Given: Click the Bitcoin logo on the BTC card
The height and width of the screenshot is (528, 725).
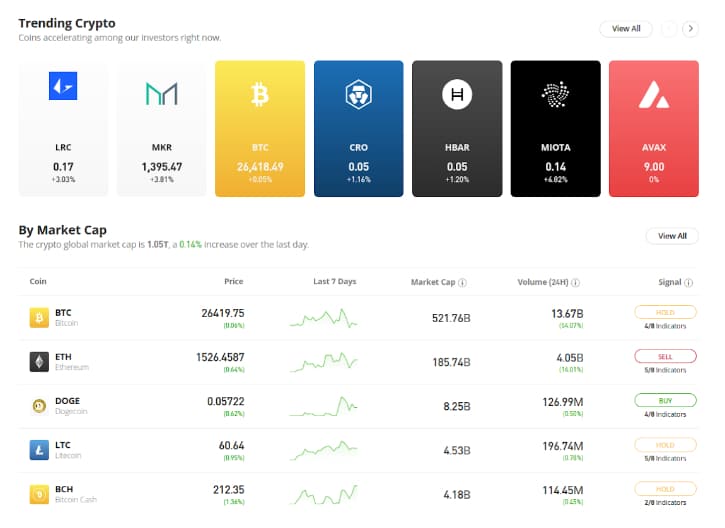Looking at the screenshot, I should [x=259, y=94].
